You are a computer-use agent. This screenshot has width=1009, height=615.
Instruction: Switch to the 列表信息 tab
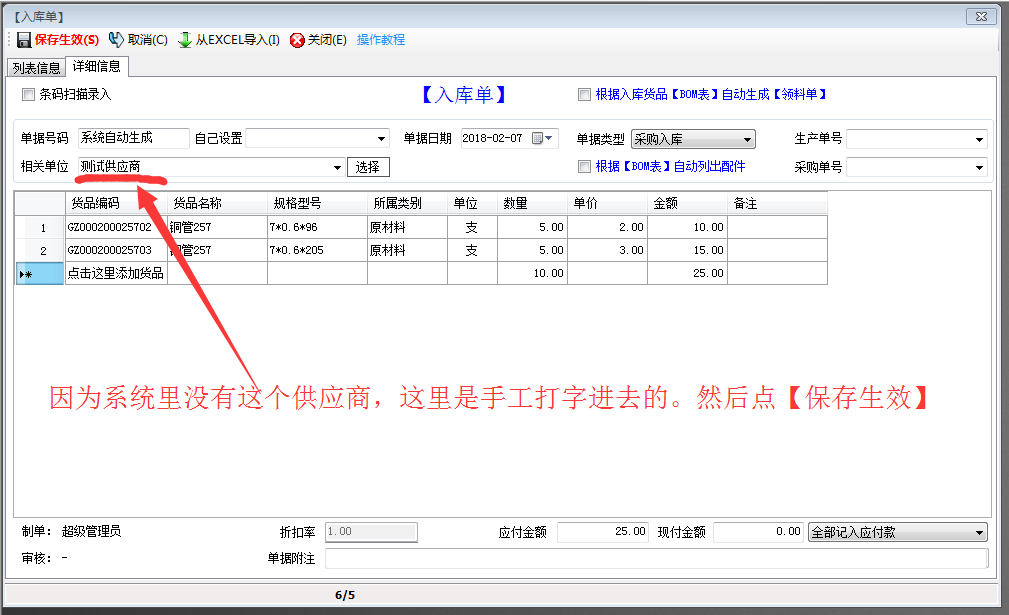[x=36, y=68]
